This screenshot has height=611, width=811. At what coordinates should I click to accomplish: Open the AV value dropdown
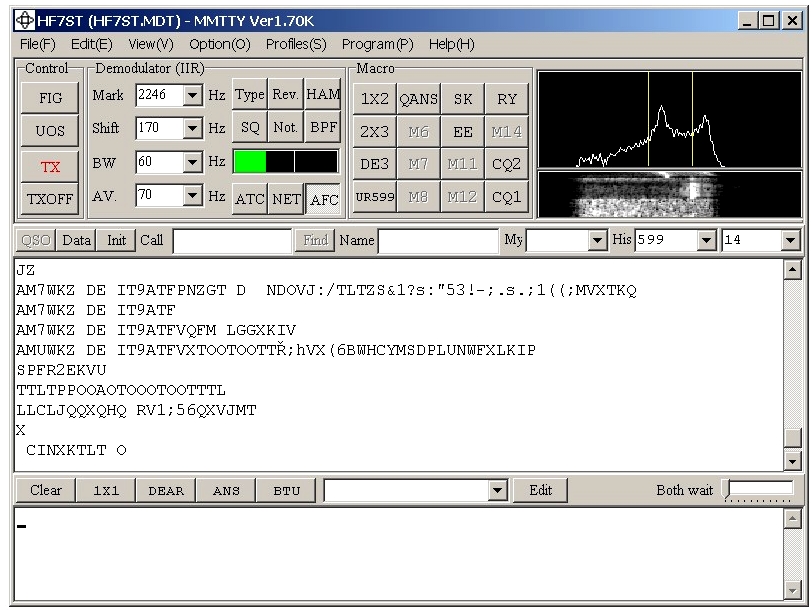192,196
